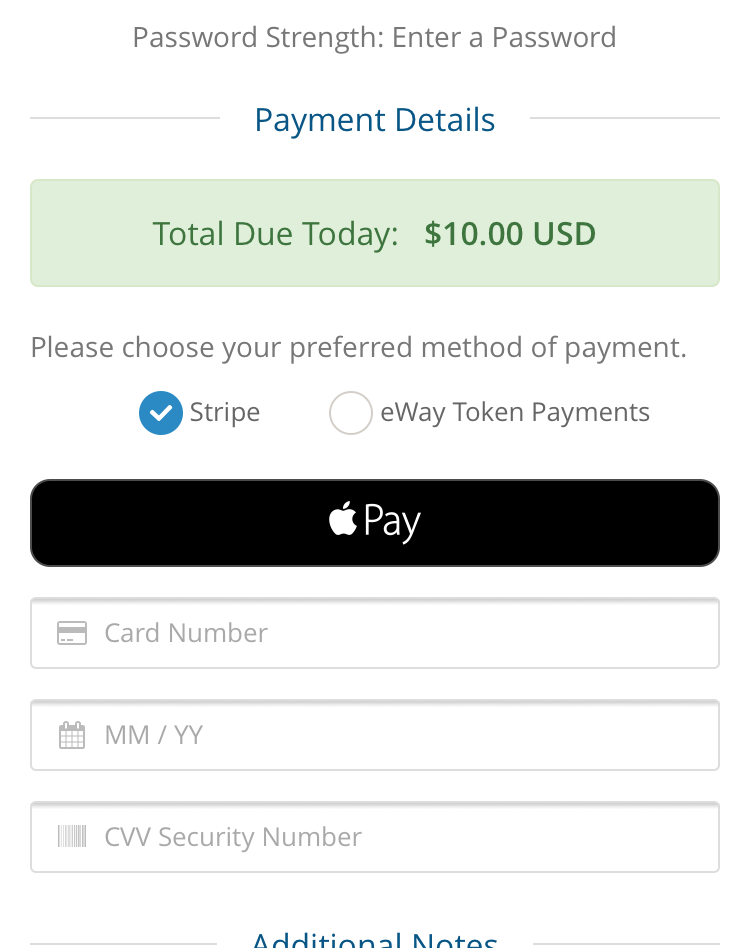Screen dimensions: 748x948
Task: Click the Stripe label text
Action: click(x=225, y=413)
